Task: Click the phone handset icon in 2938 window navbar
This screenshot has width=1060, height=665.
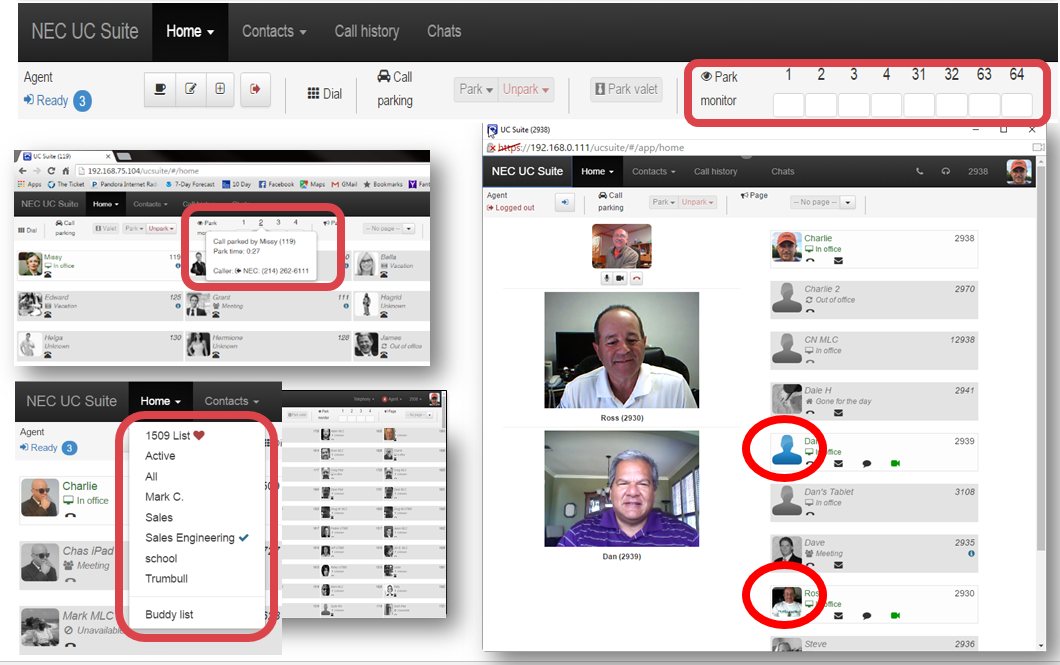Action: tap(919, 172)
